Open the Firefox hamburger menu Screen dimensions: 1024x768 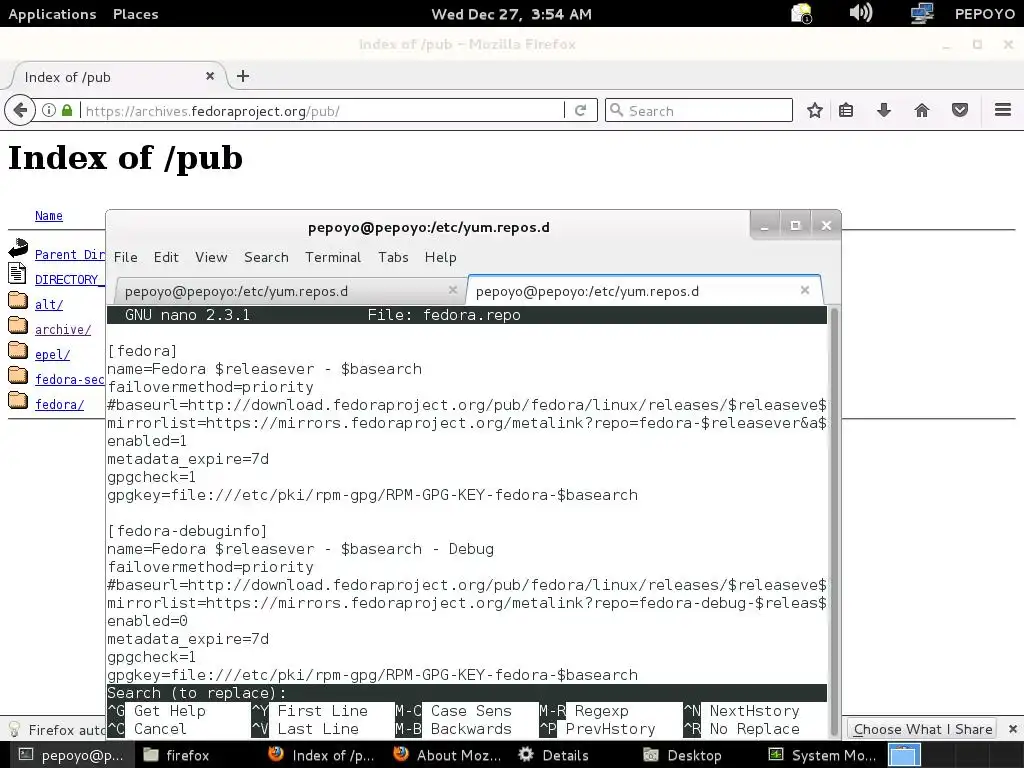1002,110
